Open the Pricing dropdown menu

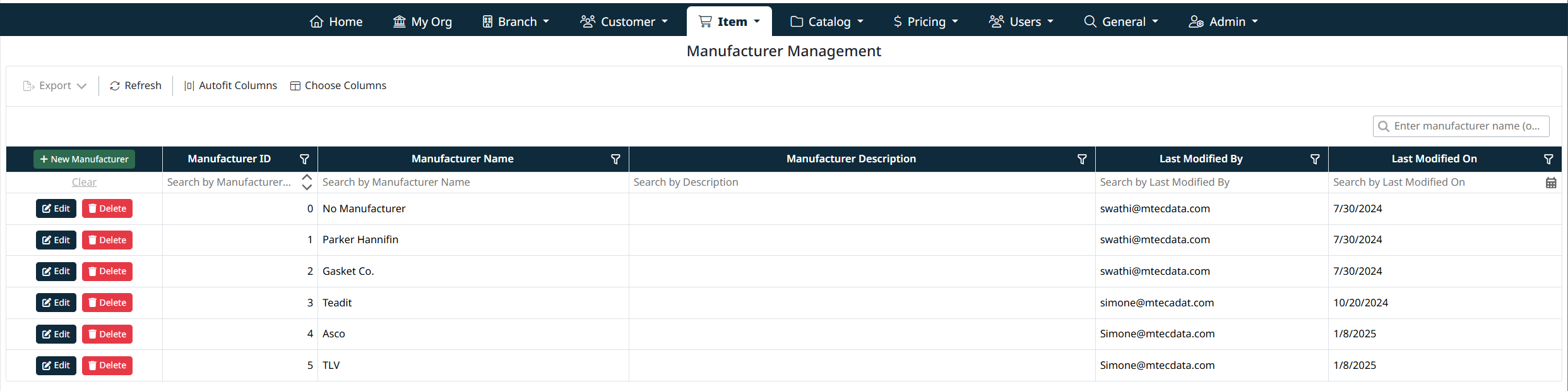pyautogui.click(x=925, y=21)
